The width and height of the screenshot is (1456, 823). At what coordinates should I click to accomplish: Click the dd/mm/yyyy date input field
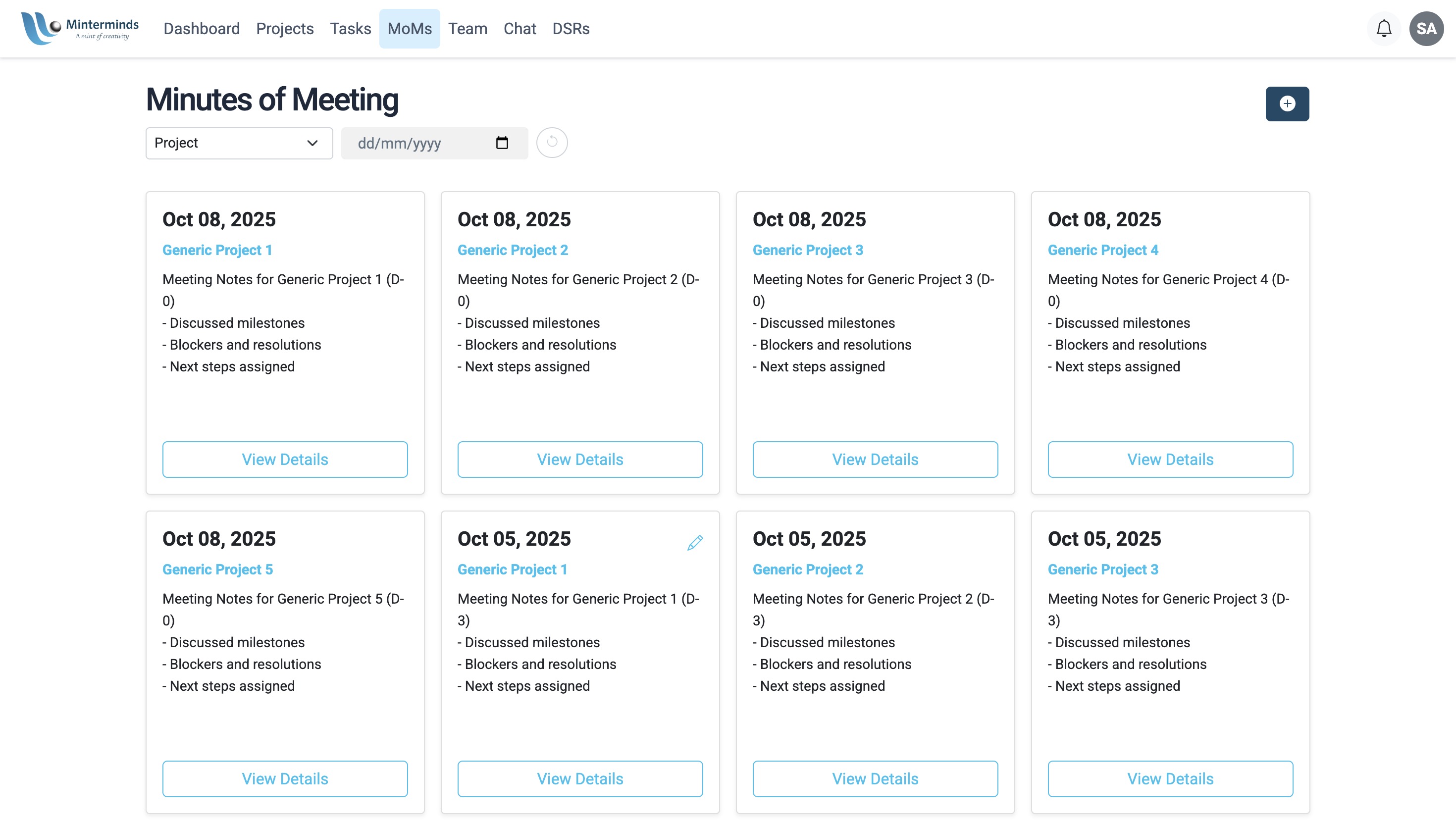coord(418,144)
